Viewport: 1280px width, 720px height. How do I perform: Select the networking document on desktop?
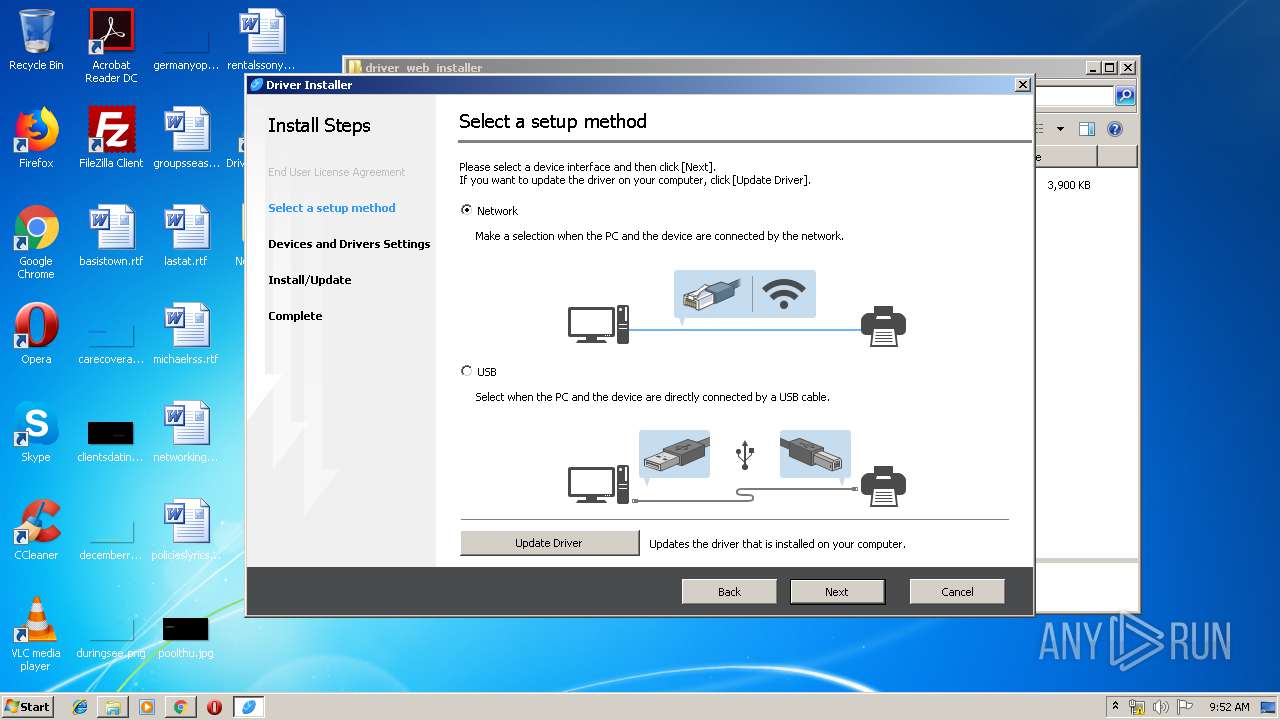[x=186, y=432]
